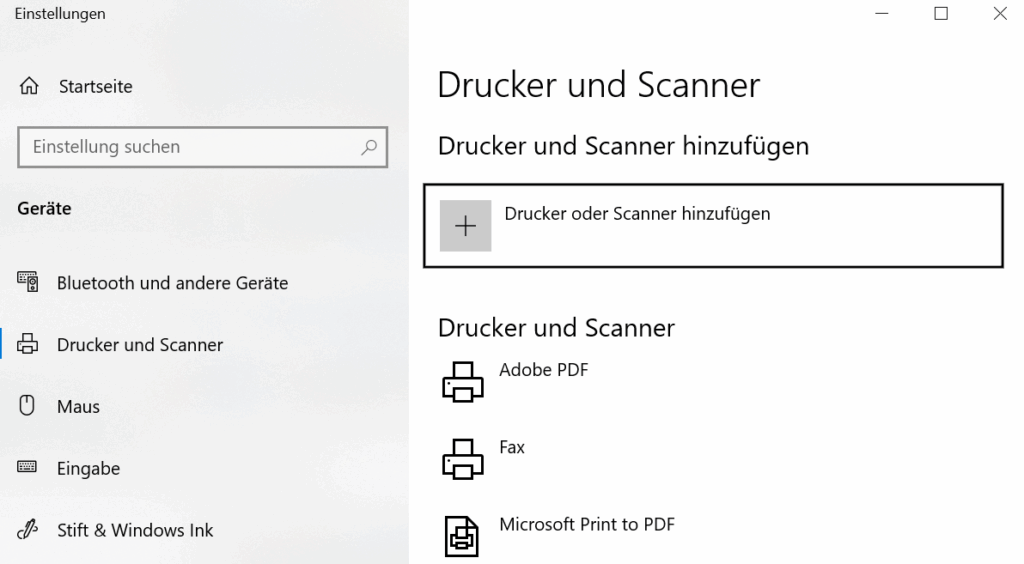Screen dimensions: 1024x564
Task: Maximize the Einstellungen window
Action: [x=941, y=14]
